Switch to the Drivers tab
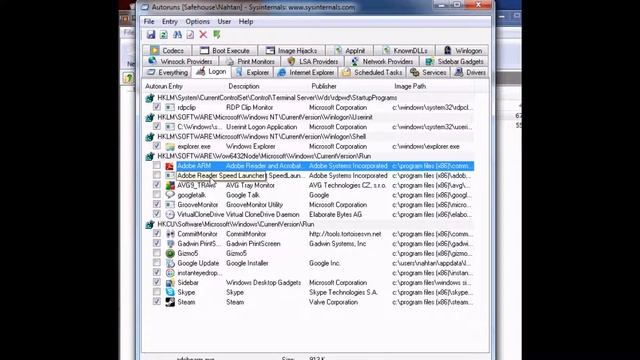The width and height of the screenshot is (640, 360). coord(471,73)
